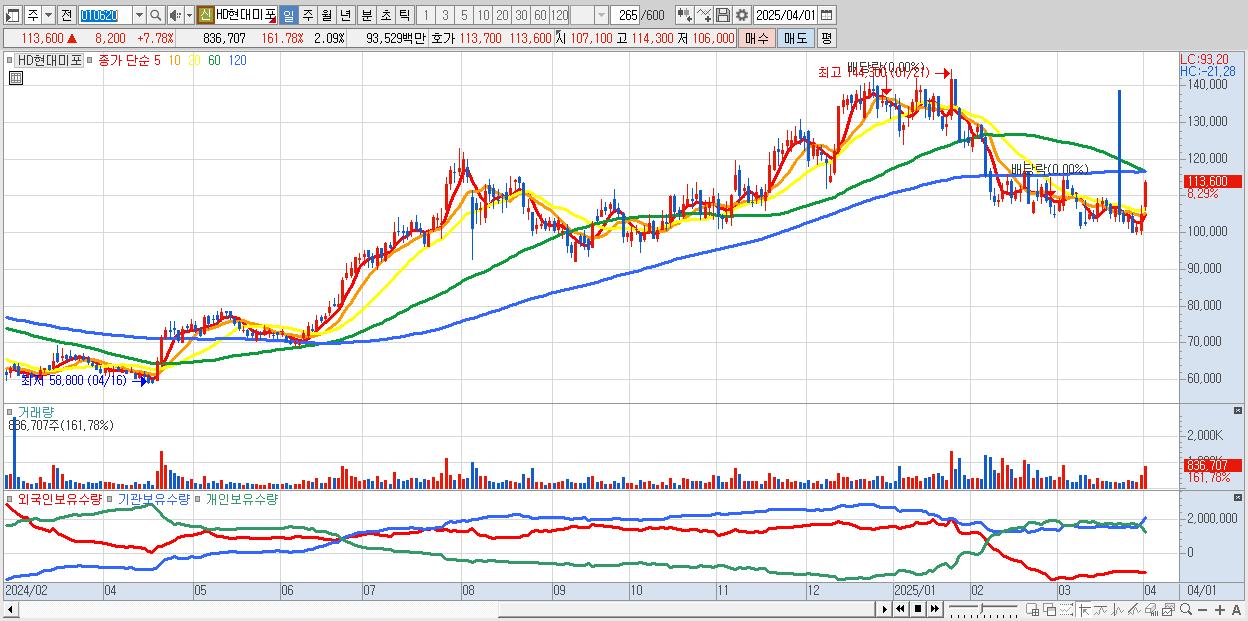Click the 전 button in top toolbar
The height and width of the screenshot is (621, 1248).
point(66,15)
